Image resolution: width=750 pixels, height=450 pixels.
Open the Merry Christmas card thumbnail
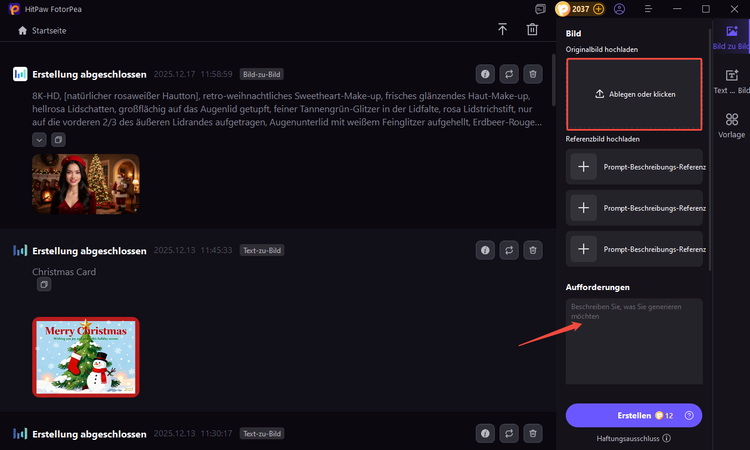[x=85, y=357]
